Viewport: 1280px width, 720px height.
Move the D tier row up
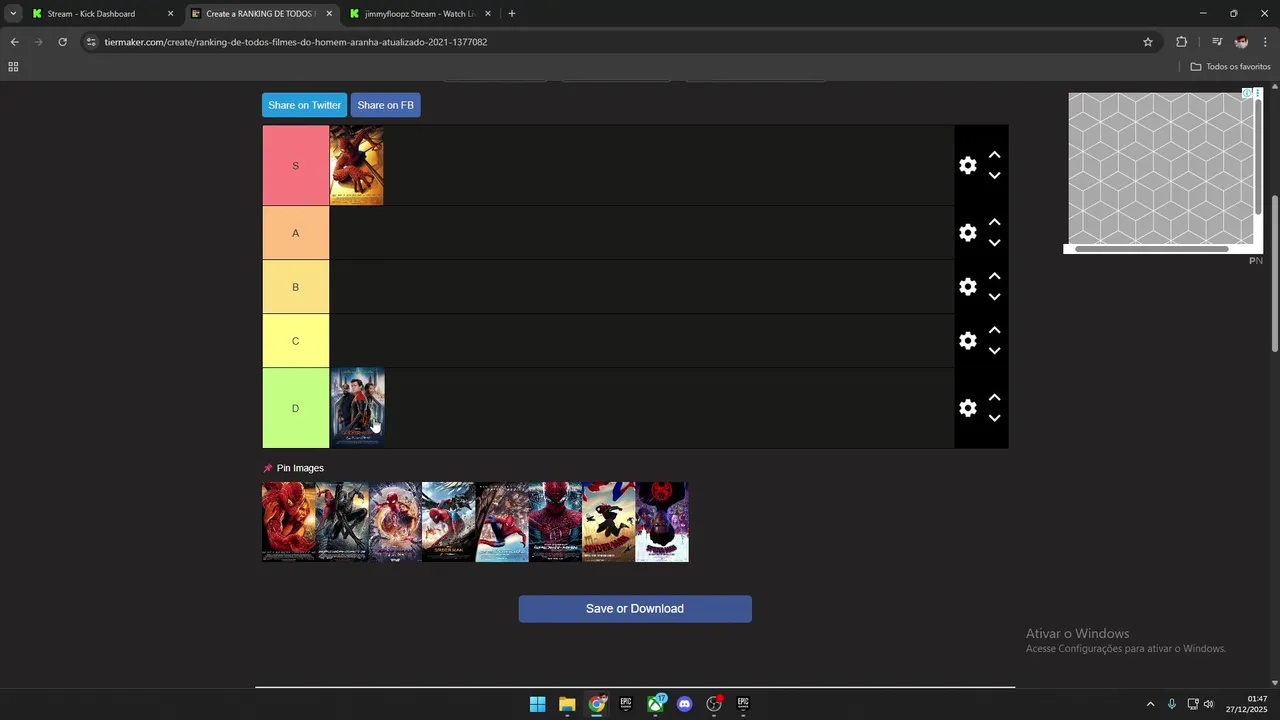pos(994,397)
